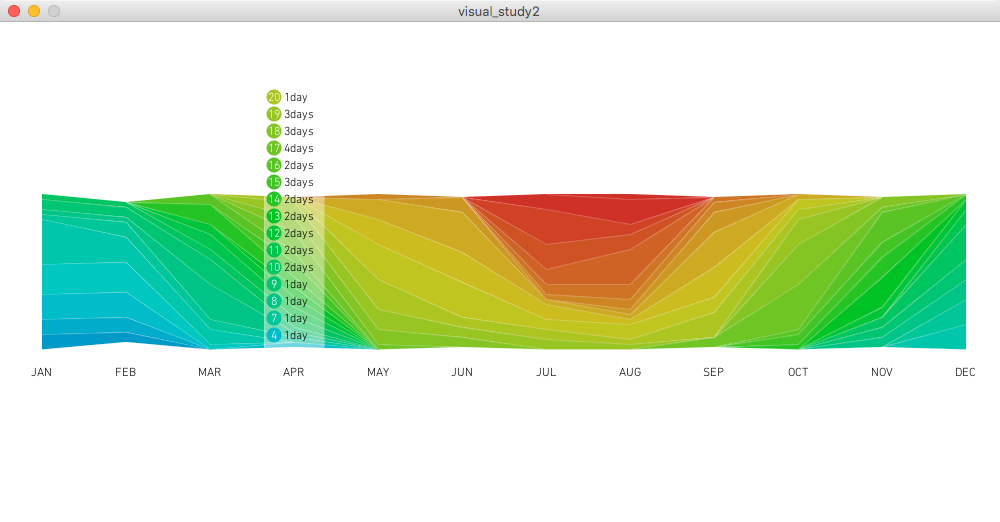Click the red area above July
Image resolution: width=1000 pixels, height=522 pixels.
pyautogui.click(x=560, y=215)
